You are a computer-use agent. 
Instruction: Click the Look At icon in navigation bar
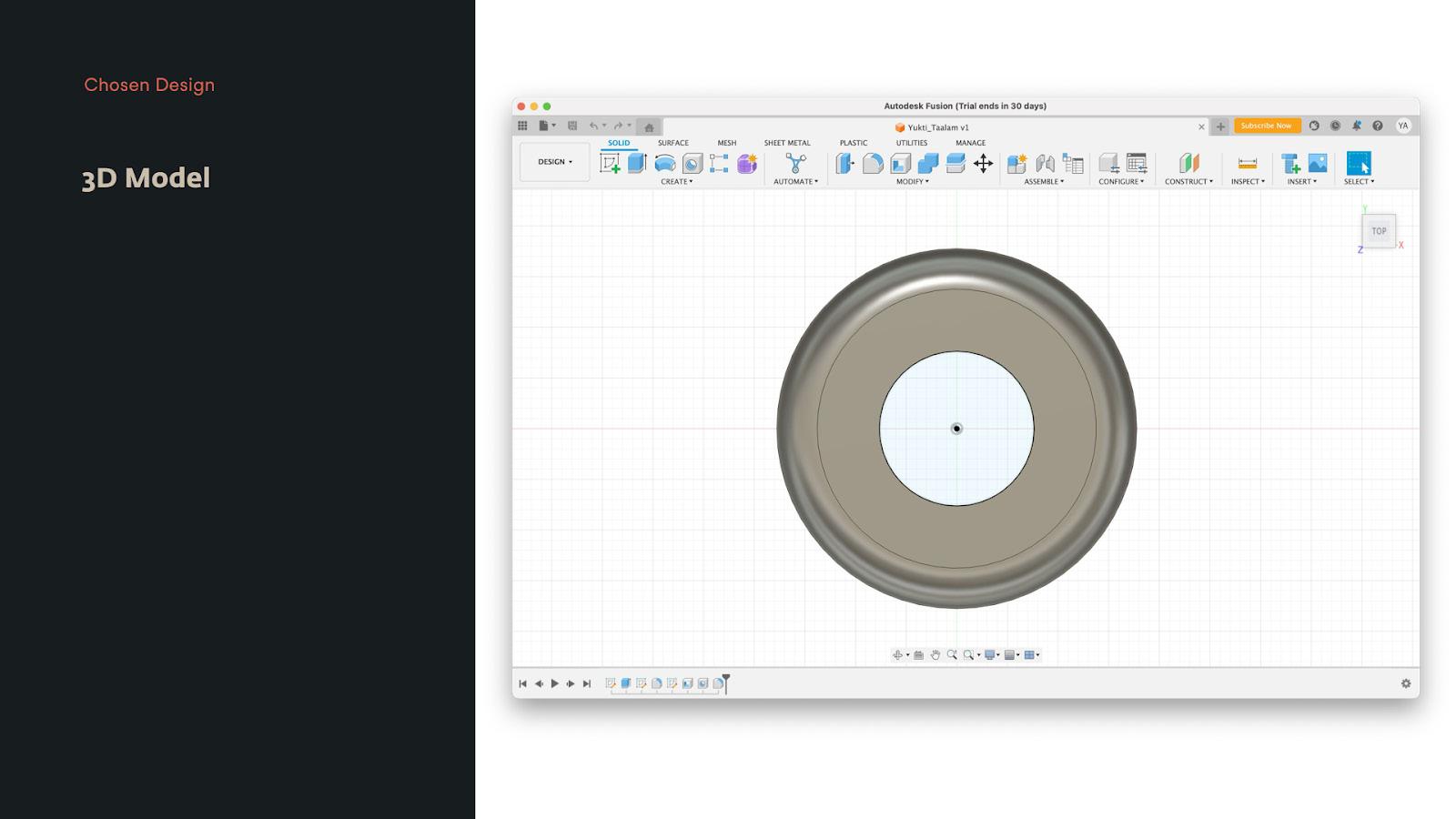click(918, 655)
